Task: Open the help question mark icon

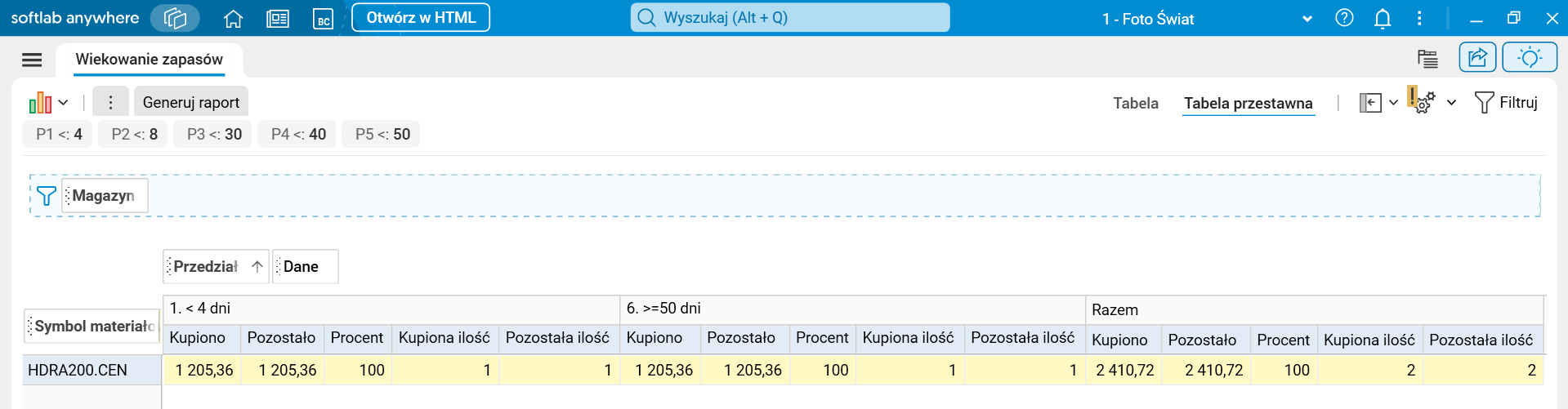Action: click(1344, 18)
